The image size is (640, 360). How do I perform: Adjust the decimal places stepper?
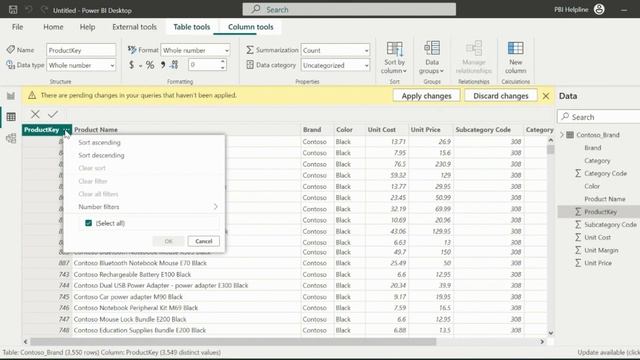[x=222, y=64]
